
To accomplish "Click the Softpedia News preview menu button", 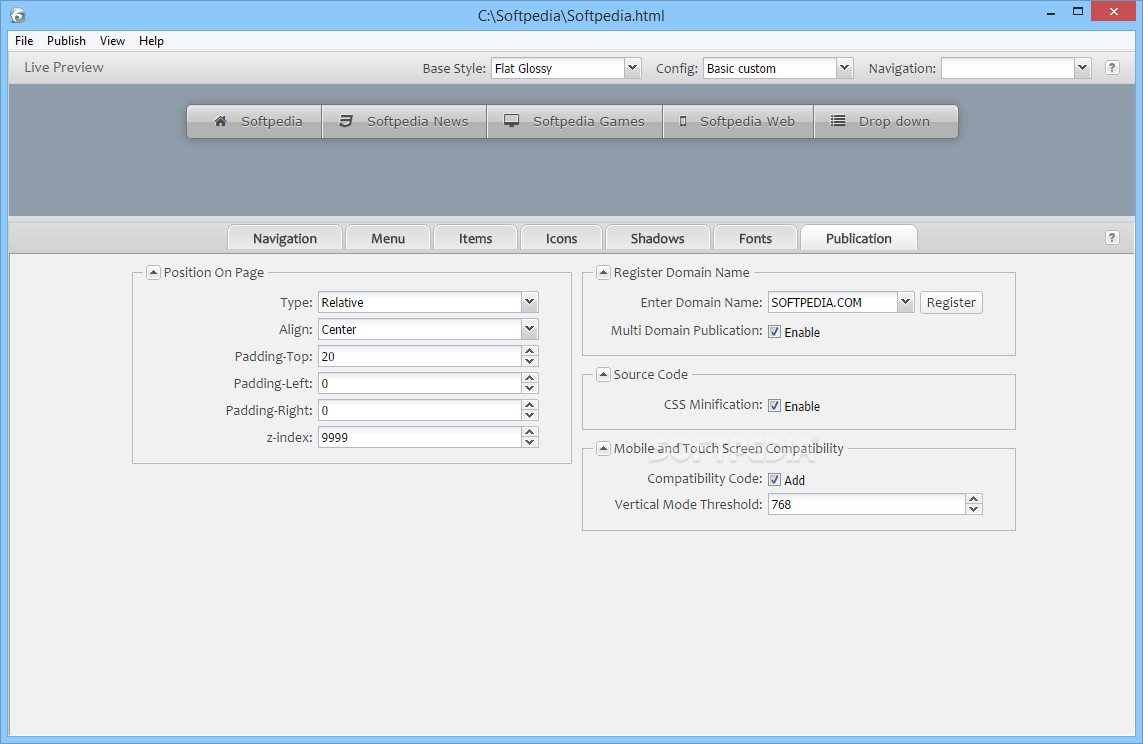I will (x=405, y=121).
